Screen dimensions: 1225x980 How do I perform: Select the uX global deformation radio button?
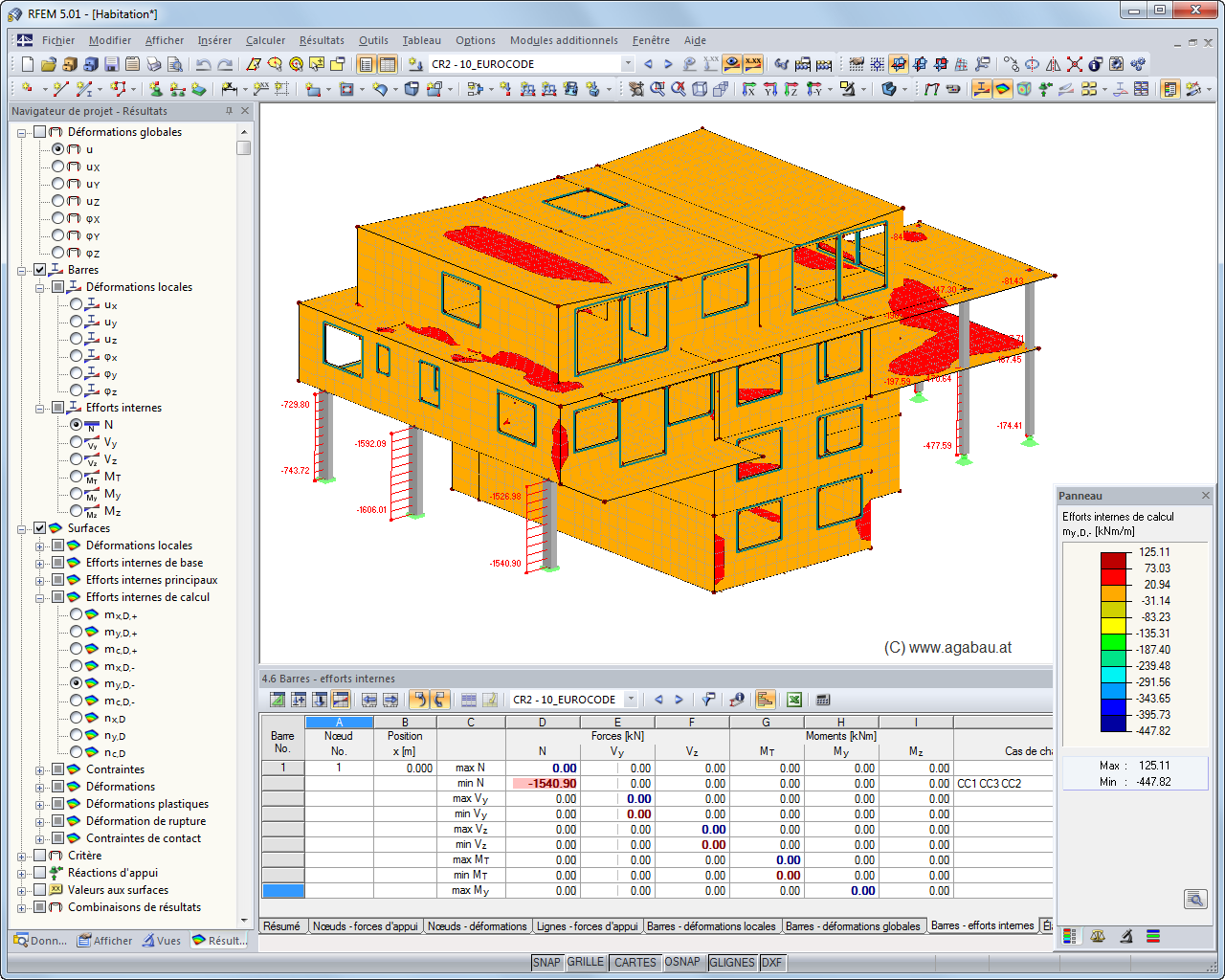pyautogui.click(x=58, y=167)
